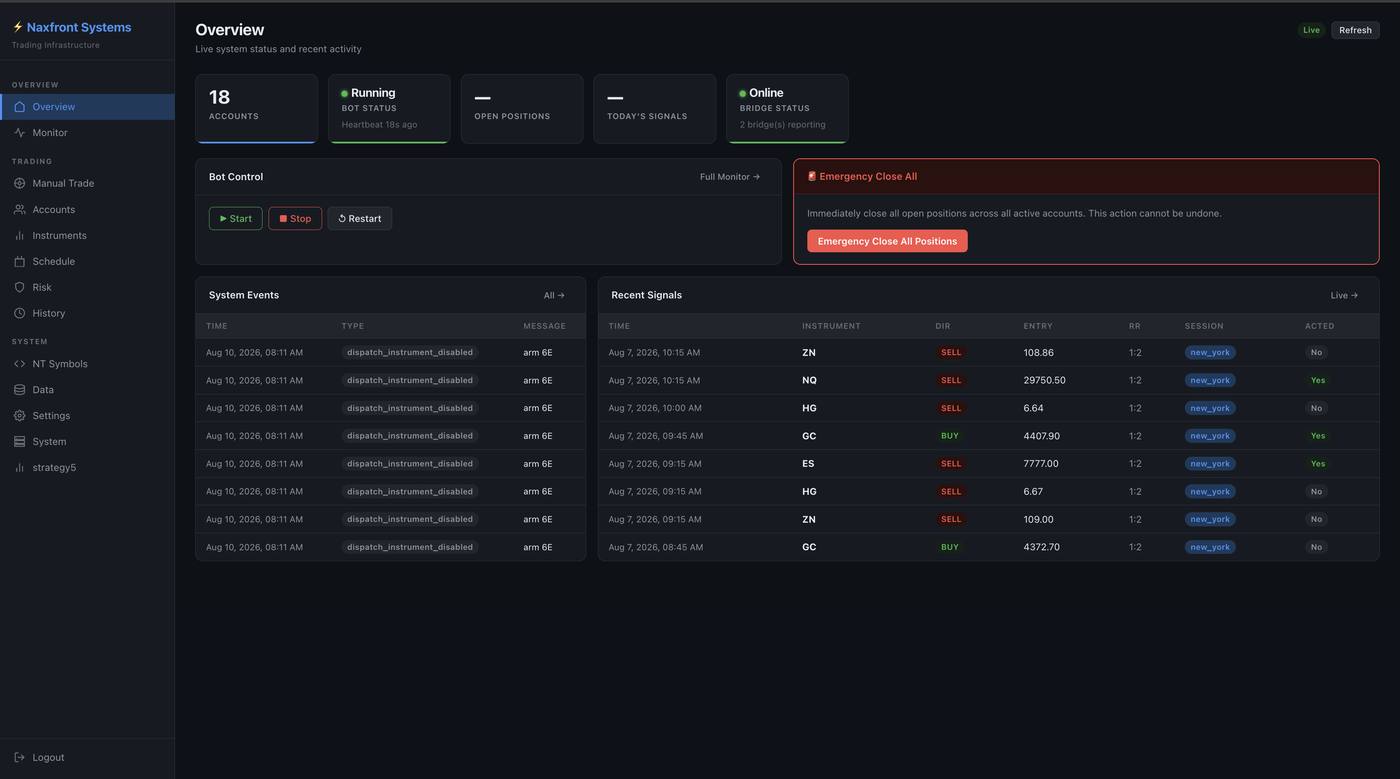The image size is (1400, 779).
Task: Click the System Events panel title
Action: [244, 296]
